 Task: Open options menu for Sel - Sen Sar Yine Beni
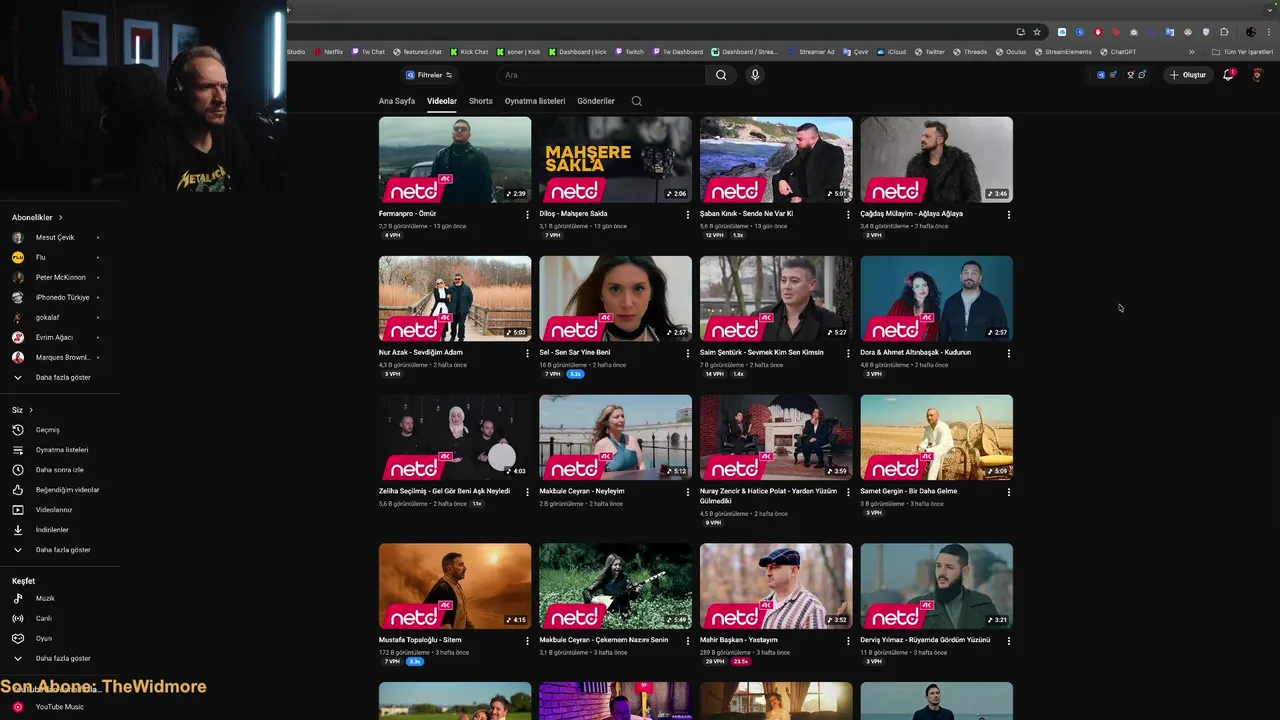coord(687,353)
